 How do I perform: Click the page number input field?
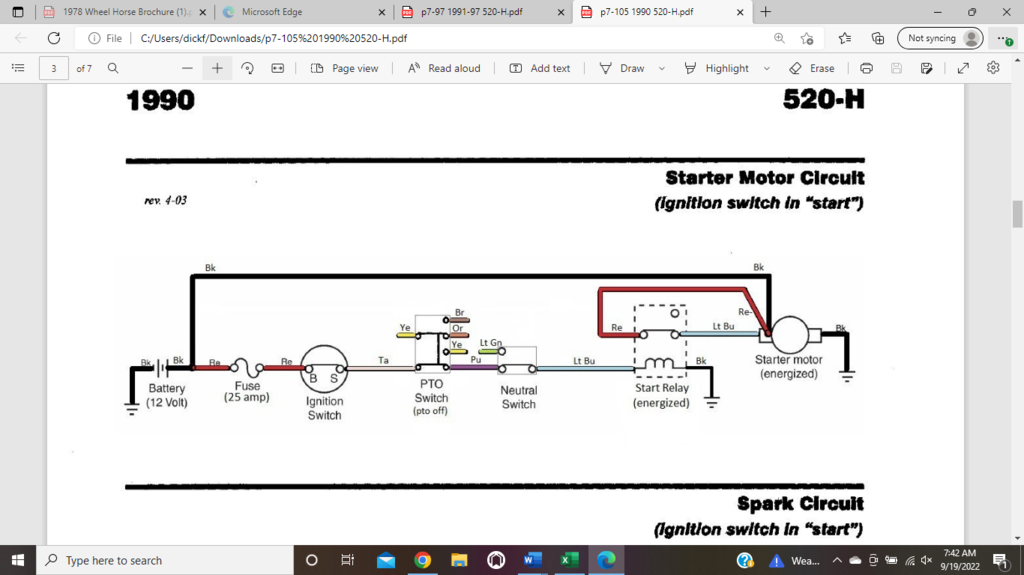pos(54,68)
